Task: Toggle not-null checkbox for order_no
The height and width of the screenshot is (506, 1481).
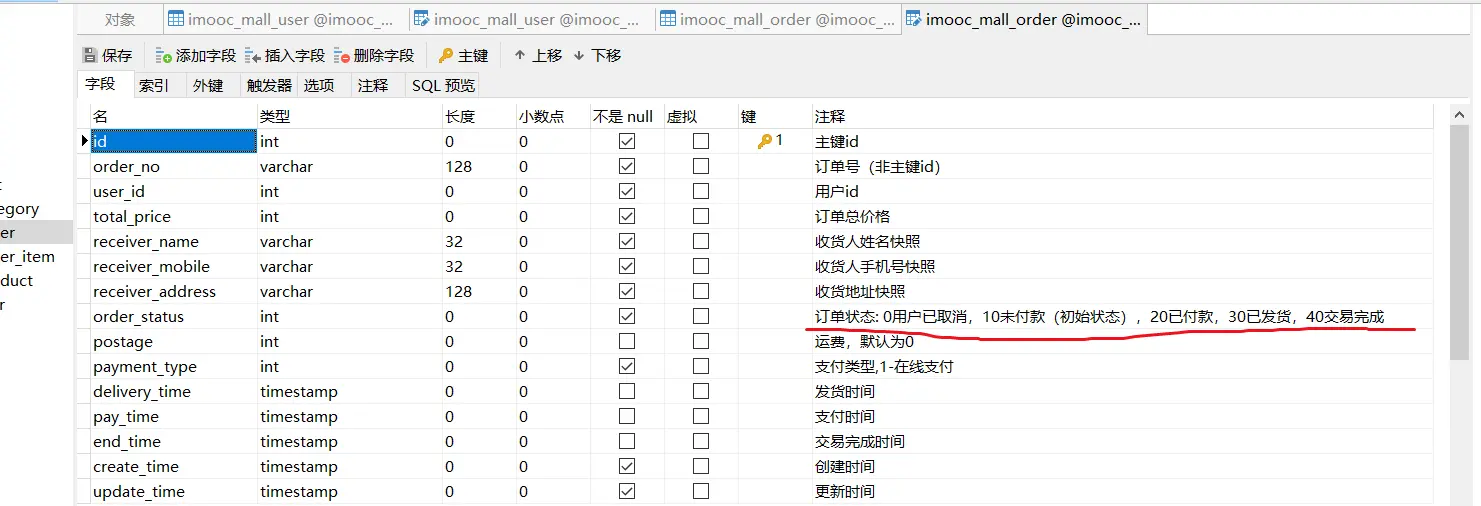Action: [x=627, y=167]
